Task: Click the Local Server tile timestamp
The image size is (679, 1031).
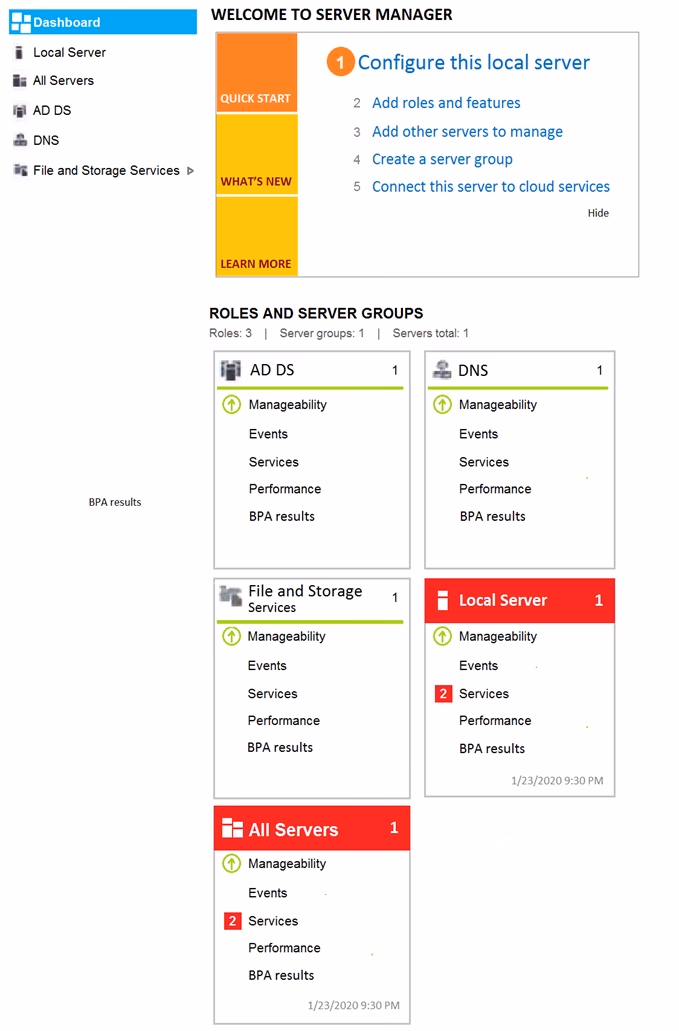Action: click(557, 780)
